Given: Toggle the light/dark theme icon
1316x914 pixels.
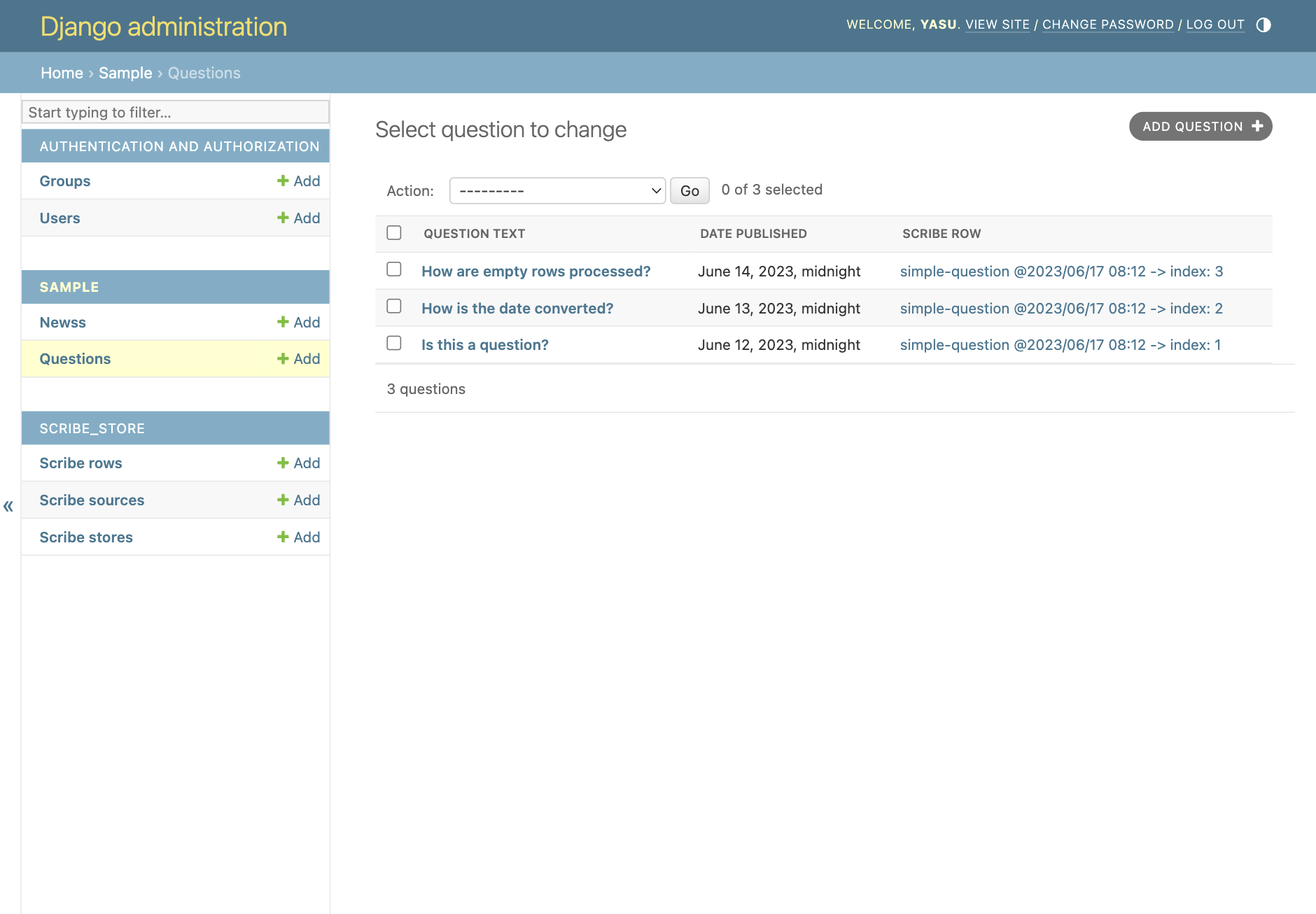Looking at the screenshot, I should tap(1263, 25).
